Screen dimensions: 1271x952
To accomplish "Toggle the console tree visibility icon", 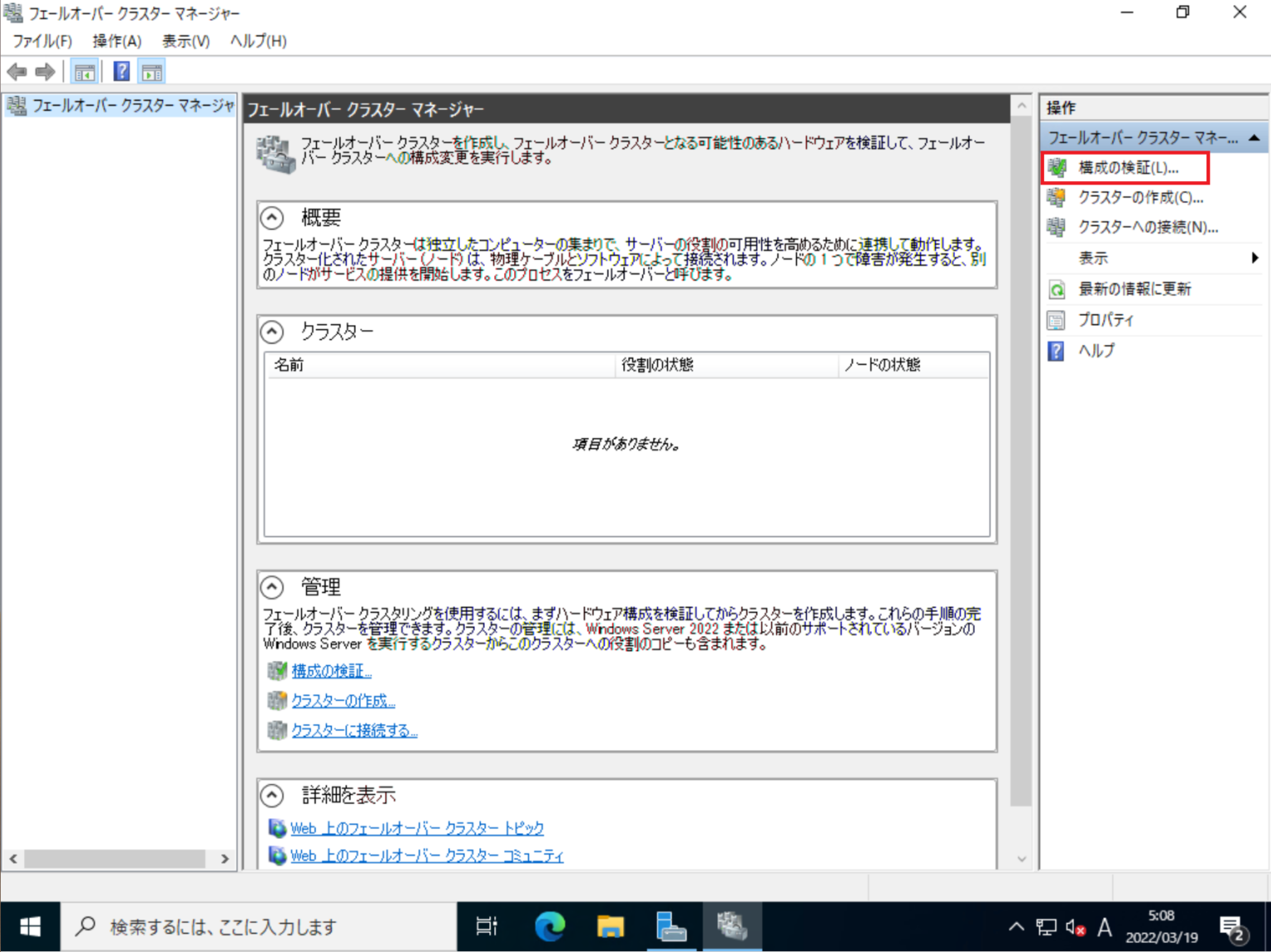I will (84, 71).
